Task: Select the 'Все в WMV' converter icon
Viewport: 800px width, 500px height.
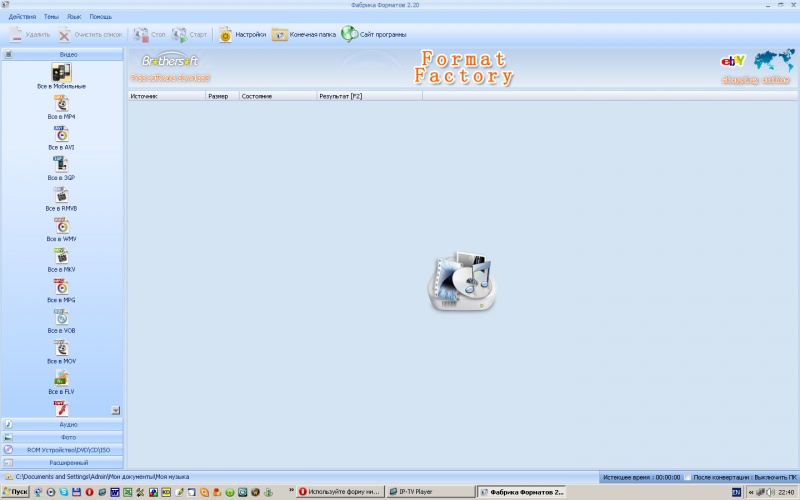Action: coord(62,226)
